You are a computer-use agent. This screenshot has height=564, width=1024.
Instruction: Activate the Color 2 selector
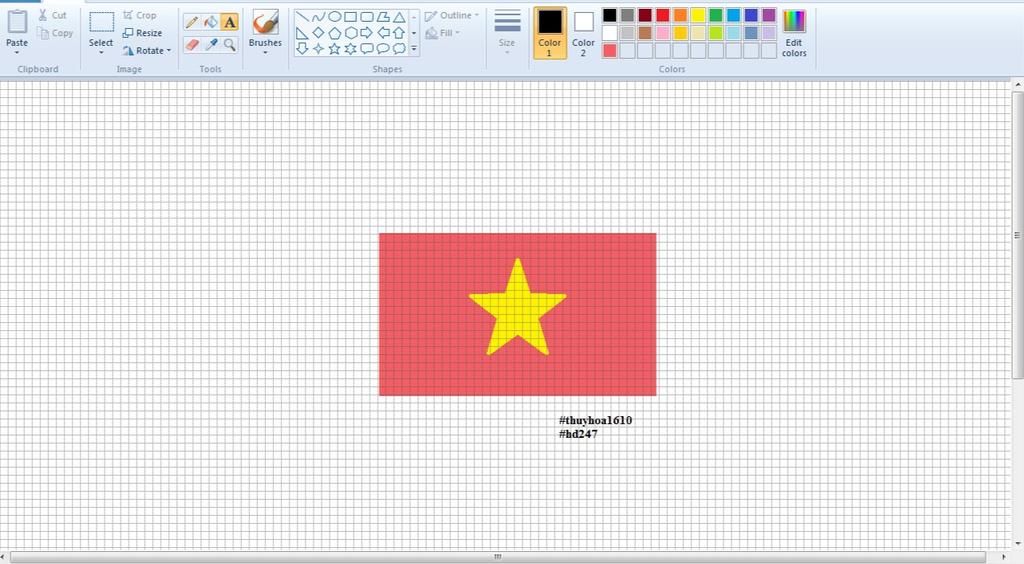tap(583, 33)
